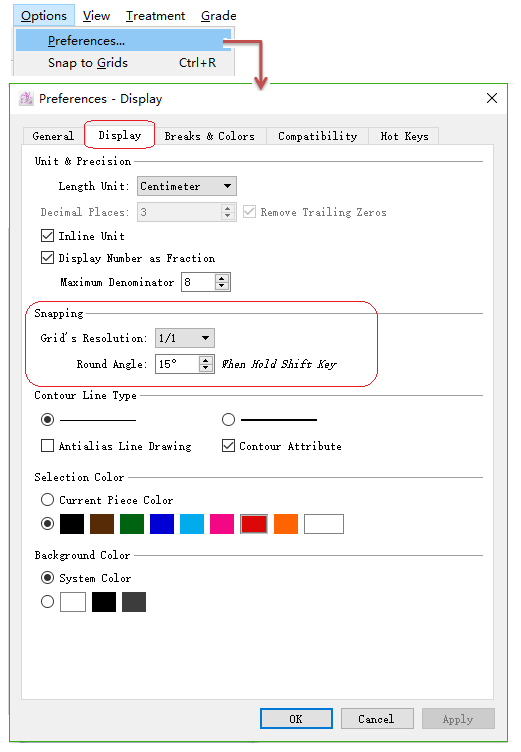
Task: Toggle the Inline Unit checkbox
Action: pos(47,235)
